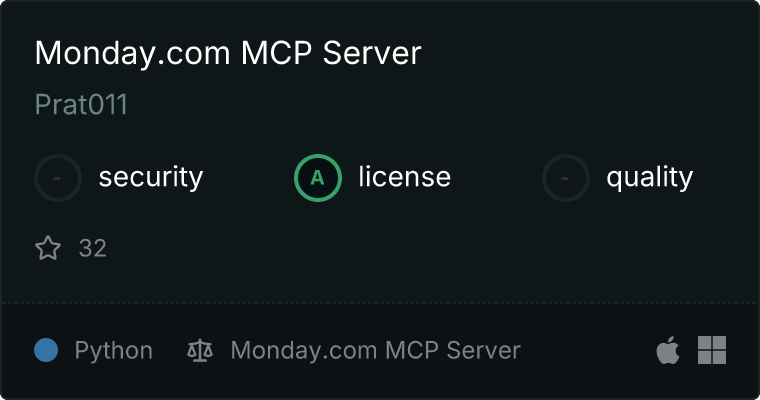Visit the Prat011 author profile
This screenshot has width=760, height=400.
pyautogui.click(x=81, y=104)
